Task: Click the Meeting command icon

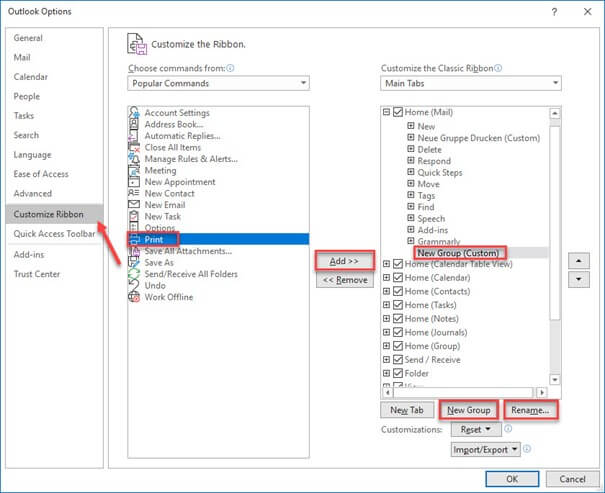Action: click(x=134, y=171)
